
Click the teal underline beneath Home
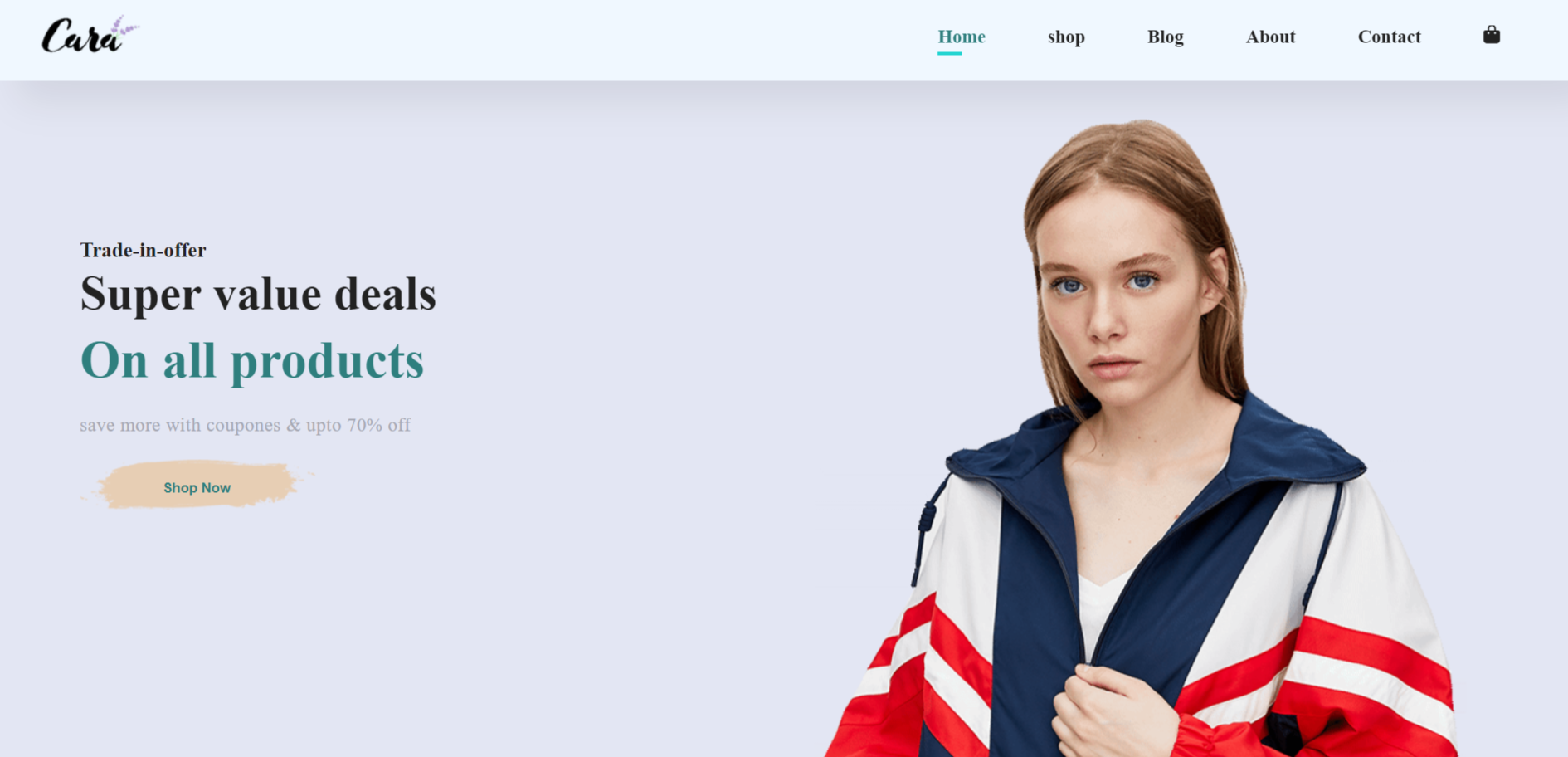point(949,53)
